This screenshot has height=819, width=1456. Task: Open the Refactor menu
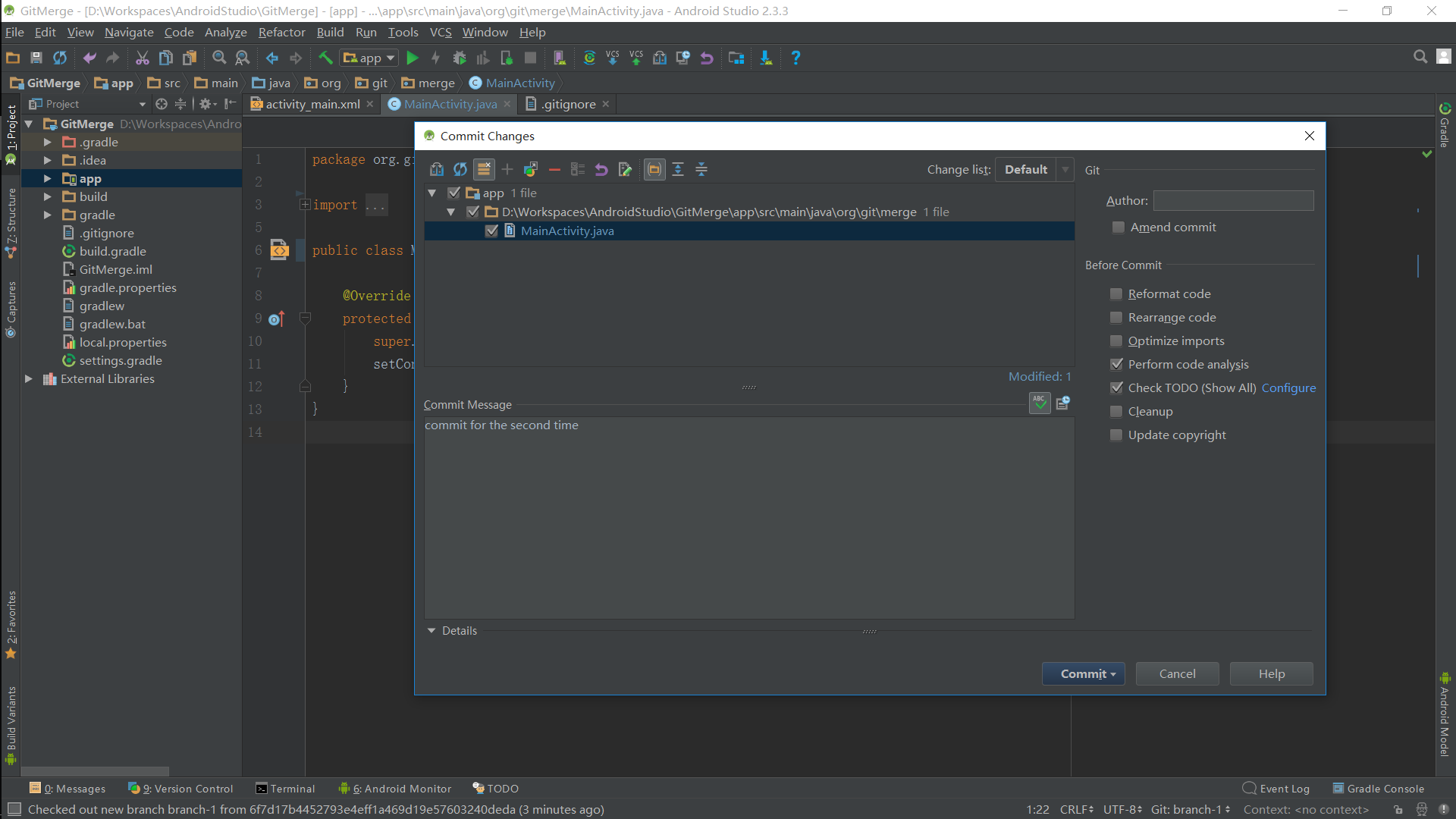pos(281,32)
